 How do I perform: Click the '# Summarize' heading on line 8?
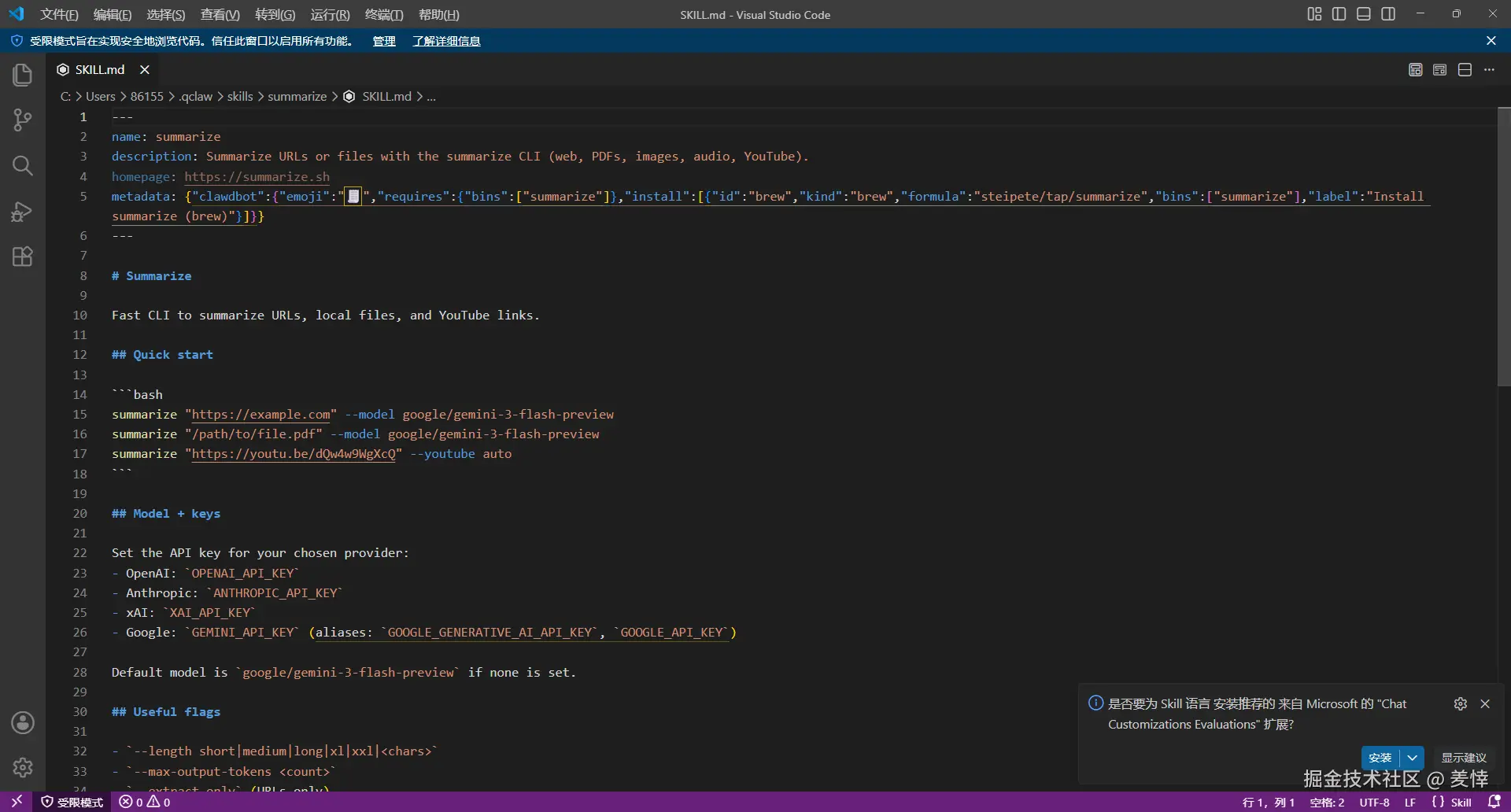tap(152, 276)
